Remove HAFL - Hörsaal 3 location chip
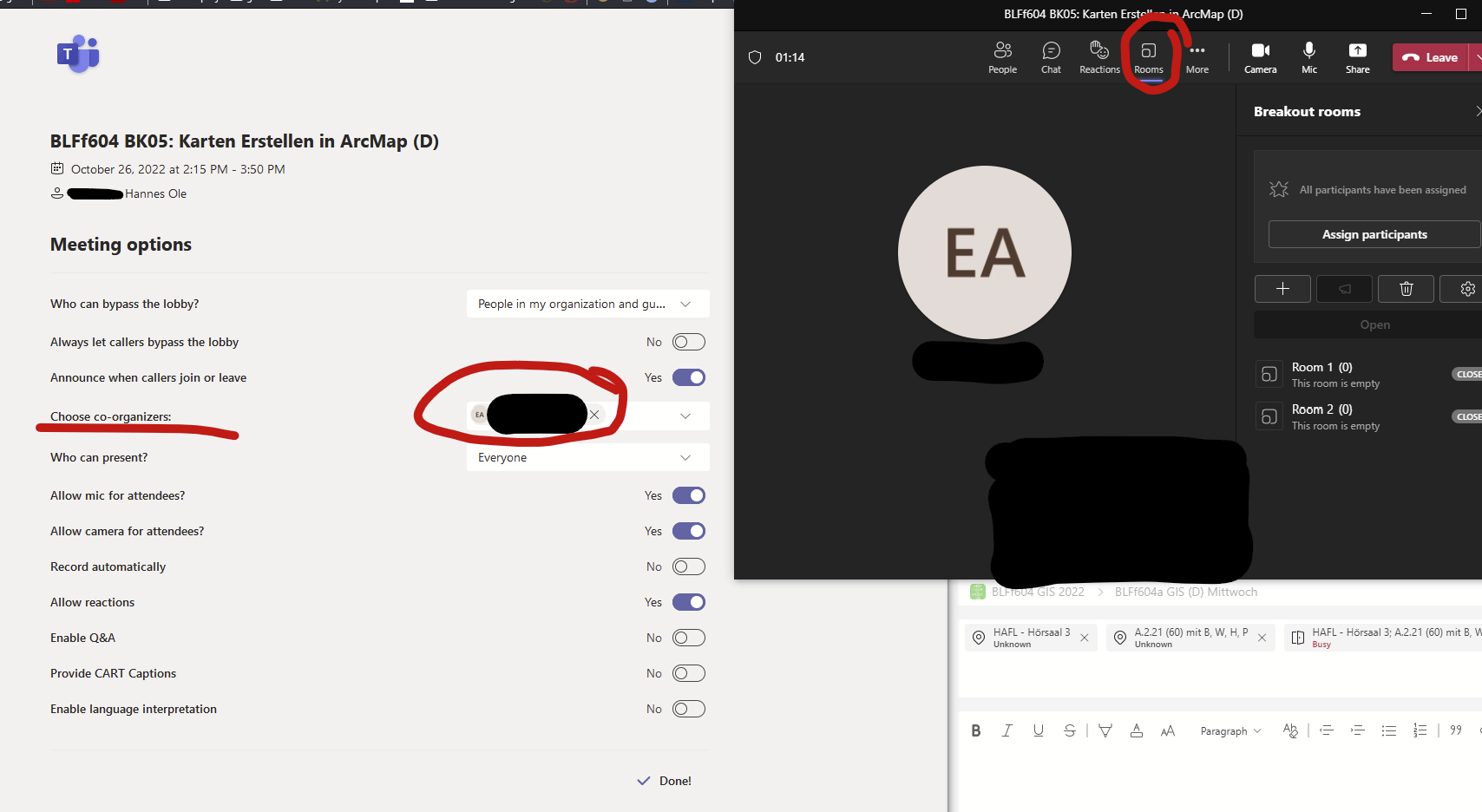This screenshot has height=812, width=1482. pyautogui.click(x=1085, y=638)
